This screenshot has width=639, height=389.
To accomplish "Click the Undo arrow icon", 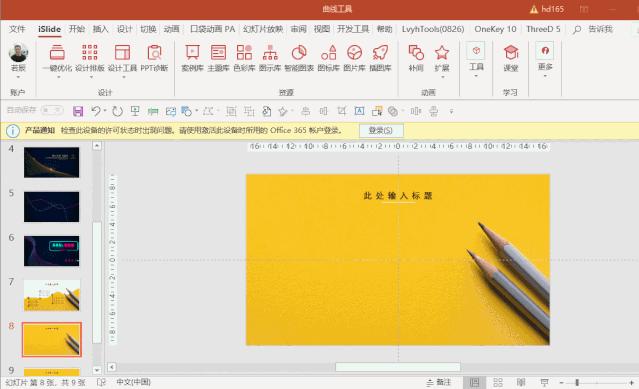I will coord(96,111).
